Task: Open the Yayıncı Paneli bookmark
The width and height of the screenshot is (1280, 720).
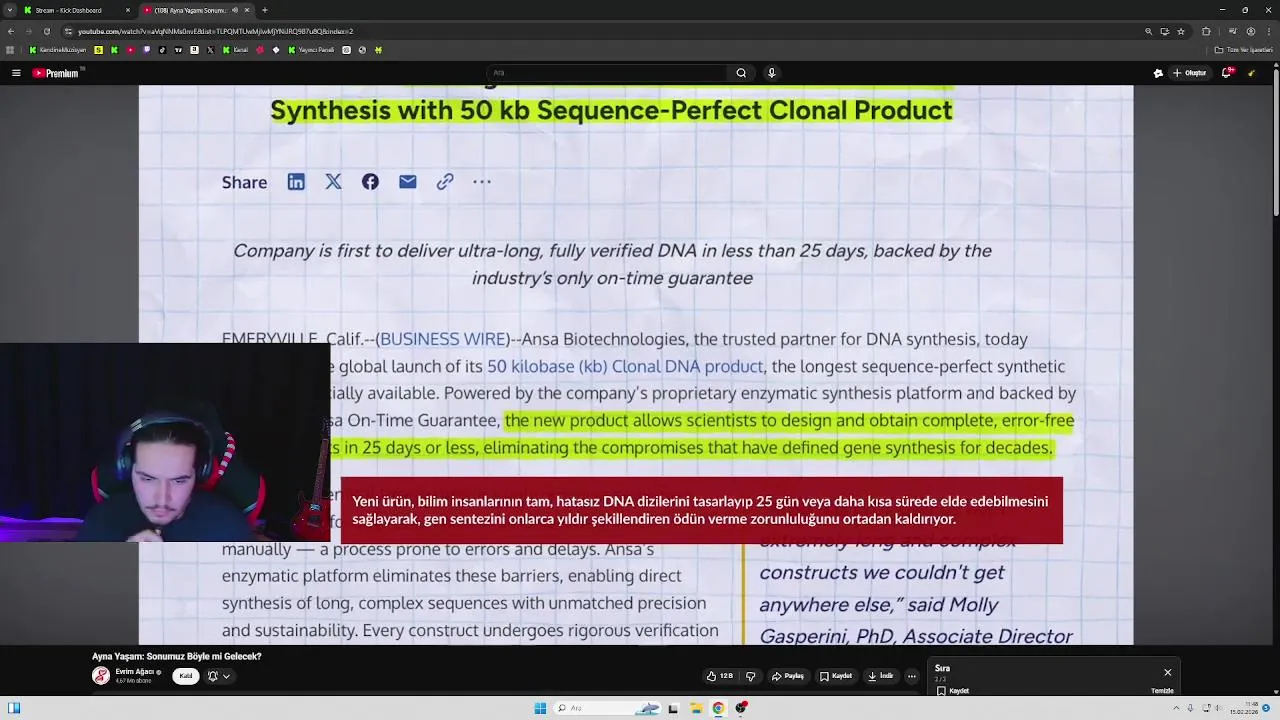Action: pos(312,50)
